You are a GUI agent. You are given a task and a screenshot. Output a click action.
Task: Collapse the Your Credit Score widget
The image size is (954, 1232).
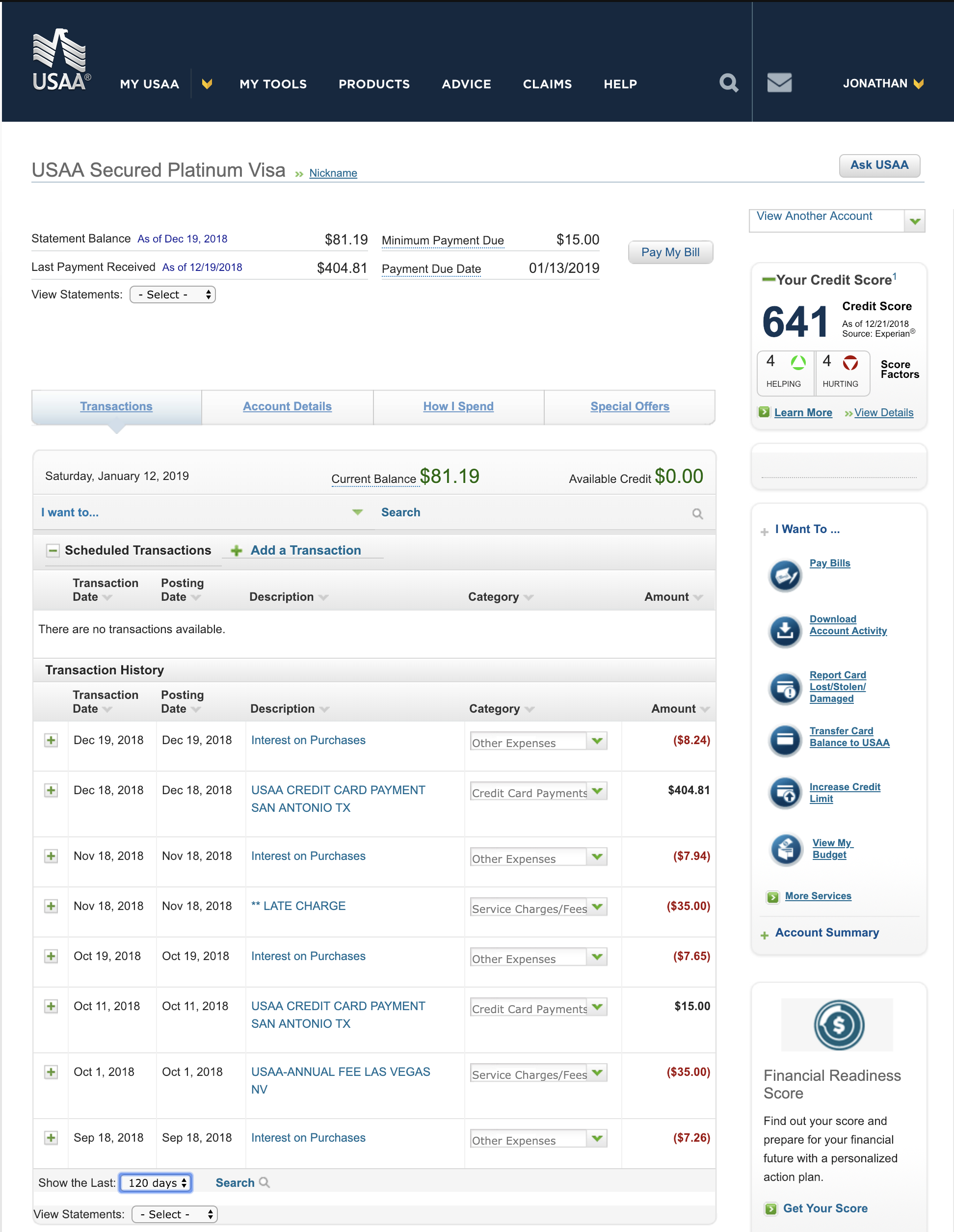768,279
